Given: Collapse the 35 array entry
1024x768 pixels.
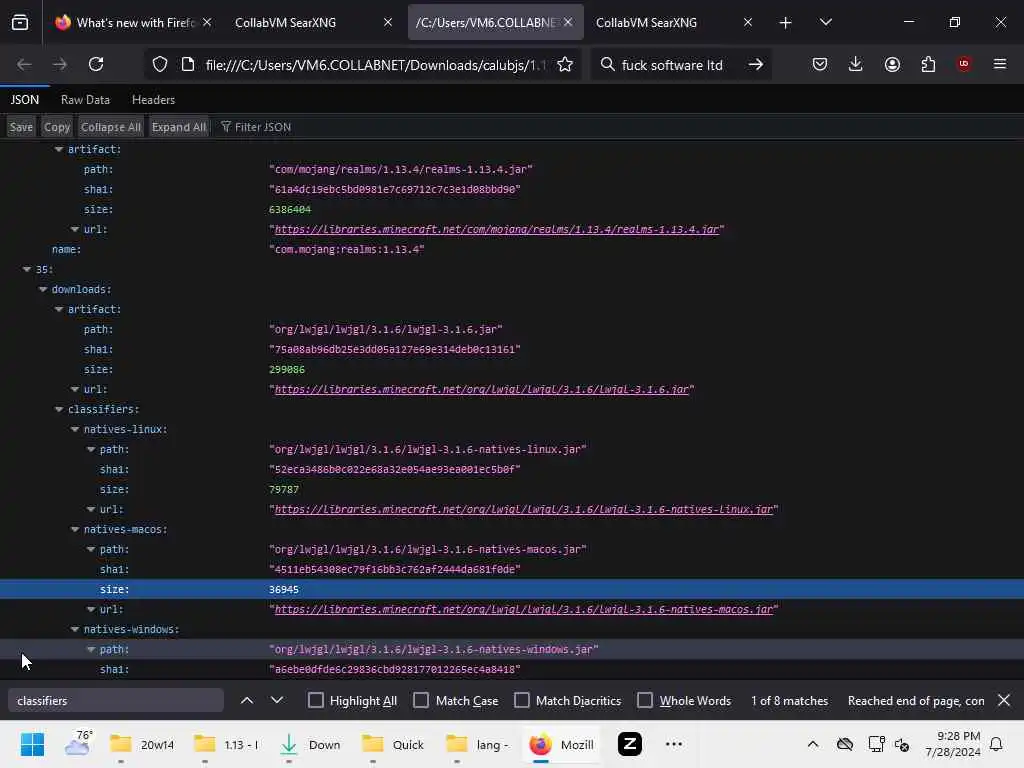Looking at the screenshot, I should click(27, 269).
